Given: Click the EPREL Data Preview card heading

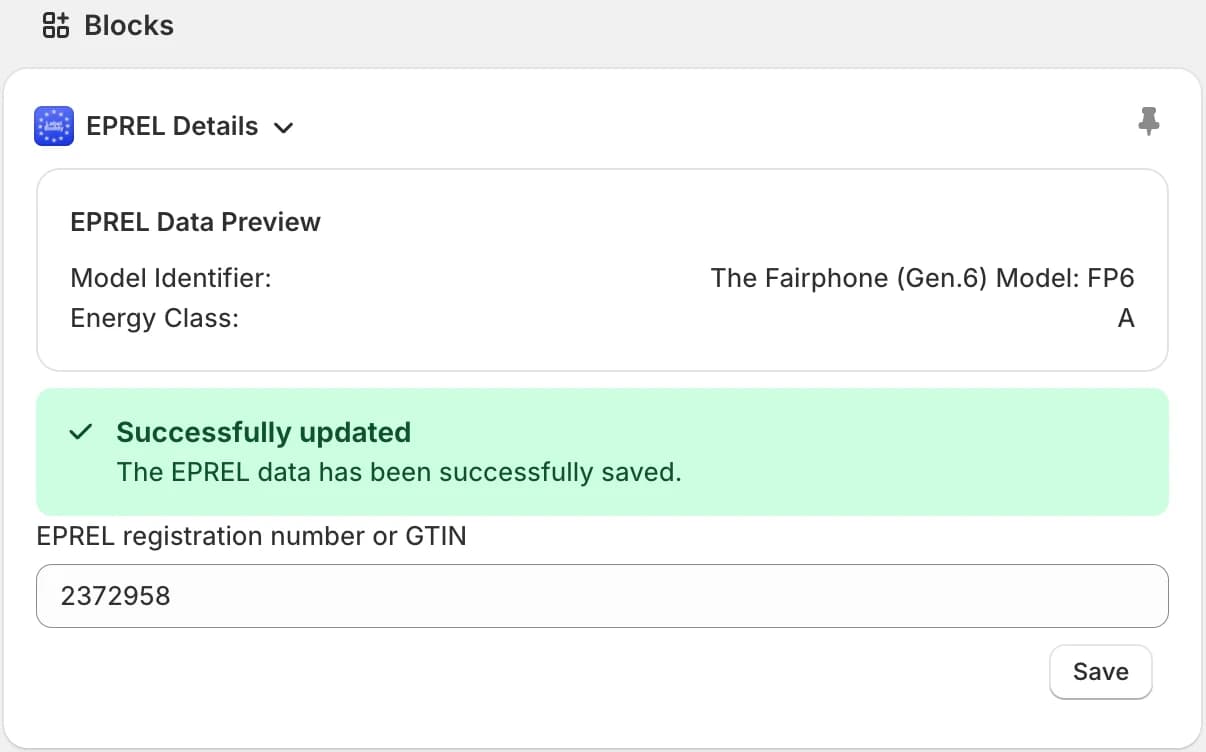Looking at the screenshot, I should [195, 222].
